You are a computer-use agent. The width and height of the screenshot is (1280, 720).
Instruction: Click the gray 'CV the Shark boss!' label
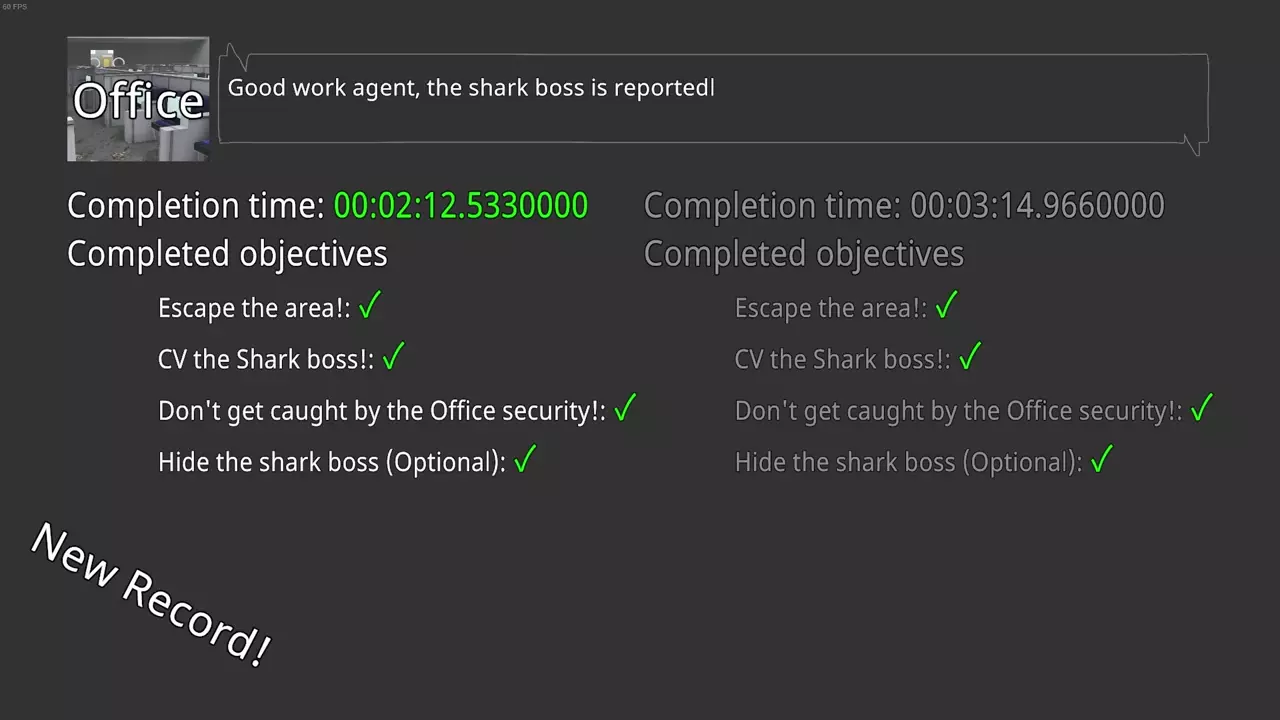coord(842,360)
